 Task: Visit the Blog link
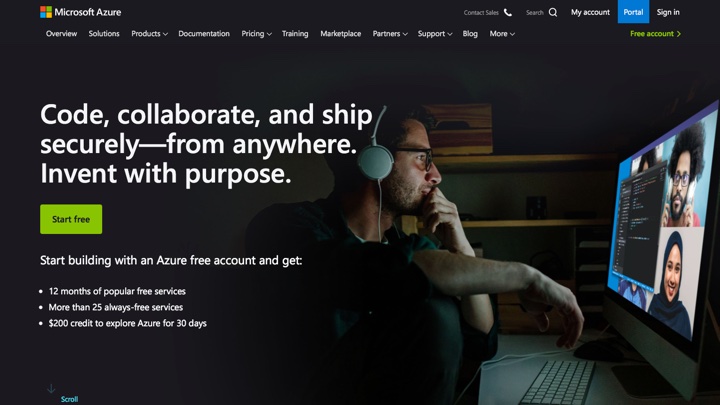(x=470, y=34)
